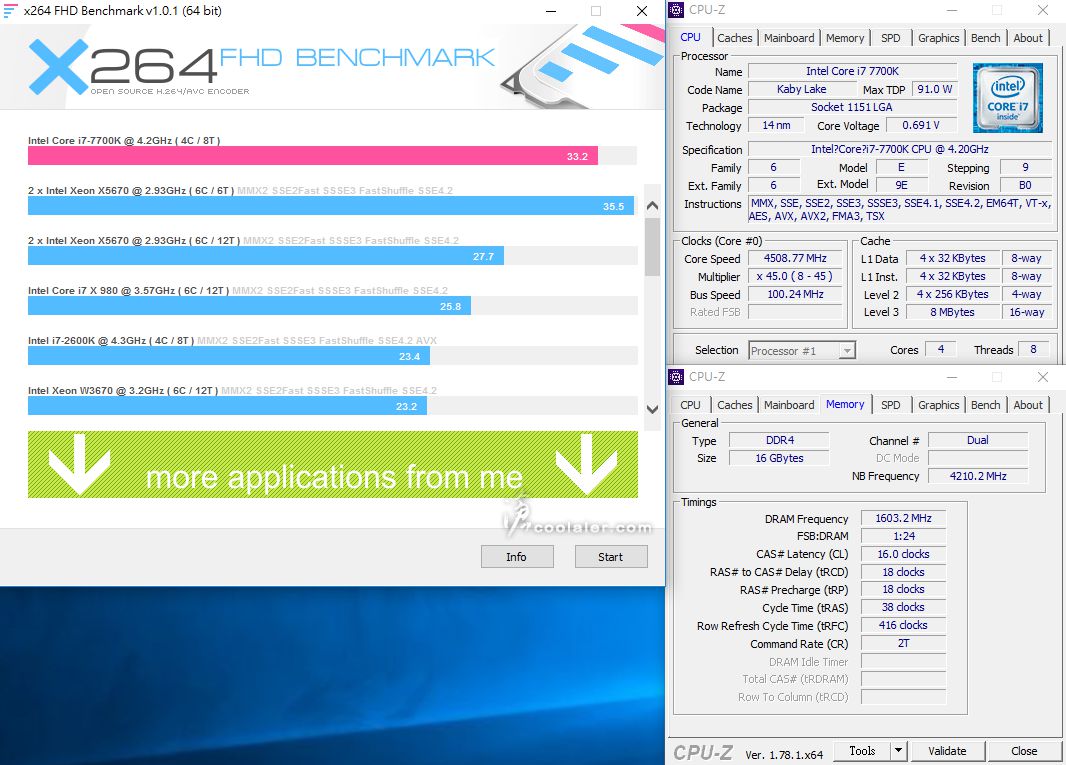Screen dimensions: 1066x765
Task: Click the empty Rated FSB field
Action: click(795, 312)
